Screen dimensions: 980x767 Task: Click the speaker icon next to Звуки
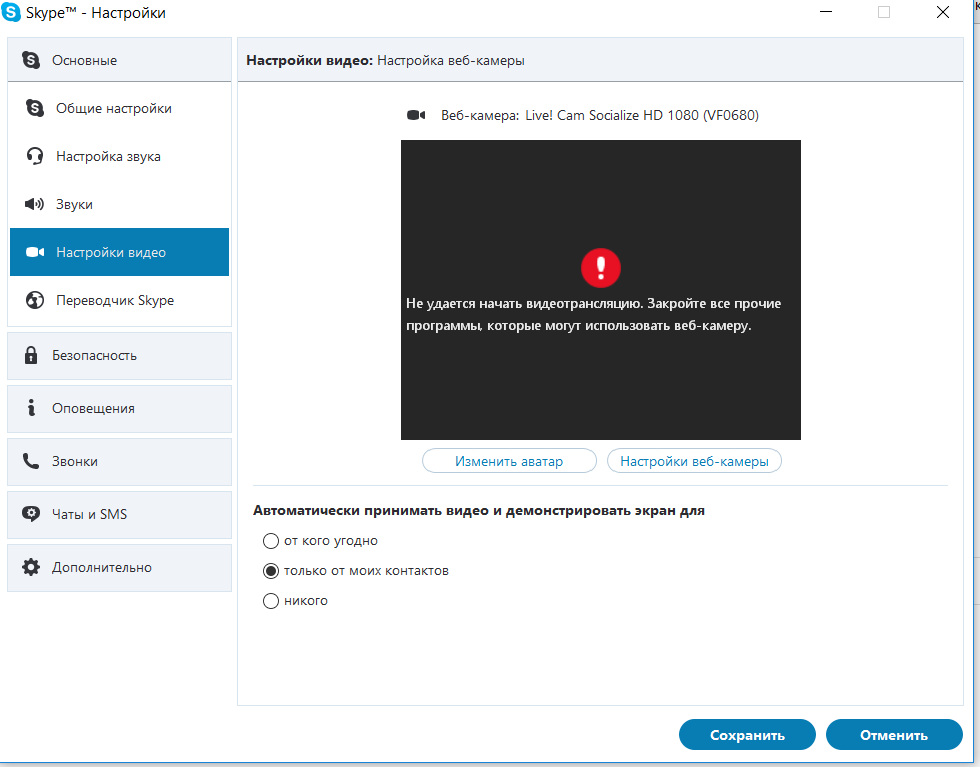[35, 204]
